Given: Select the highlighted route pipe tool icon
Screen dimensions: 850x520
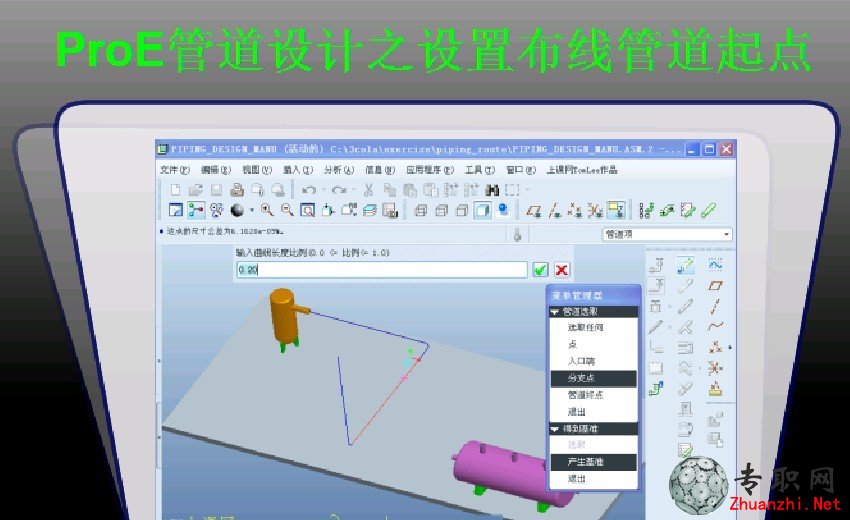Looking at the screenshot, I should click(x=686, y=265).
